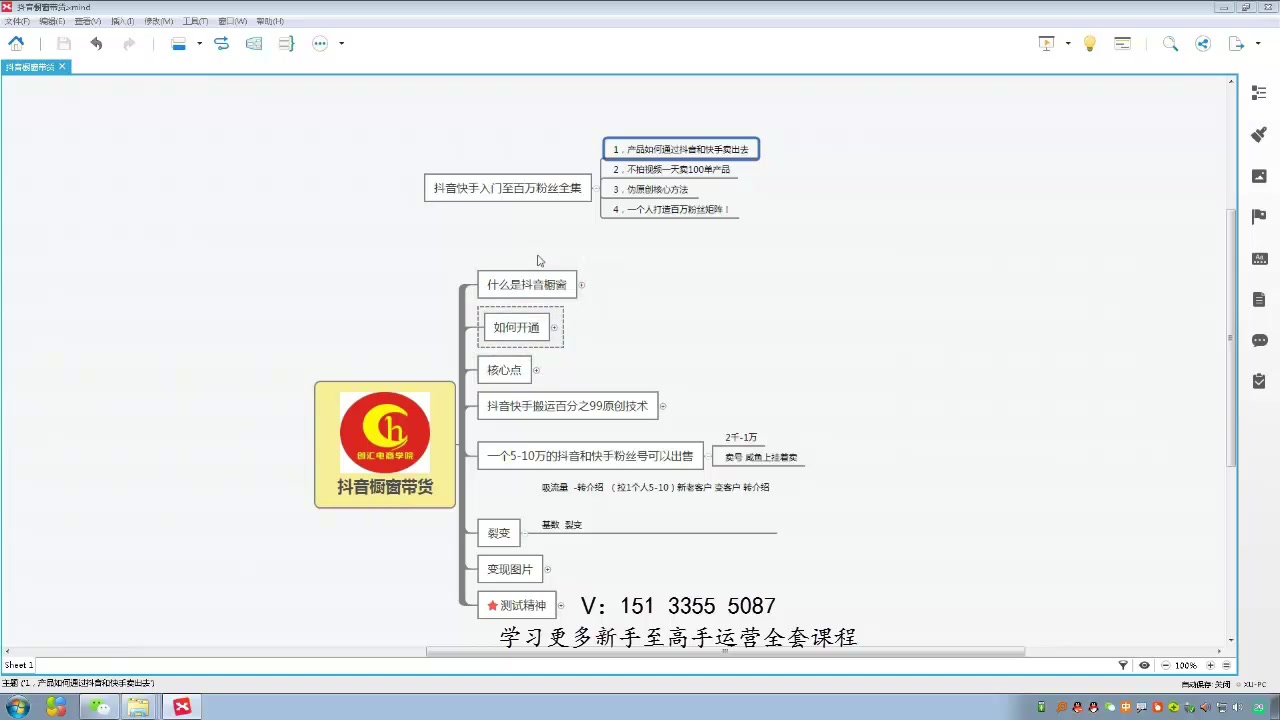This screenshot has height=720, width=1280.
Task: Open the file explorer taskbar icon
Action: [x=138, y=707]
